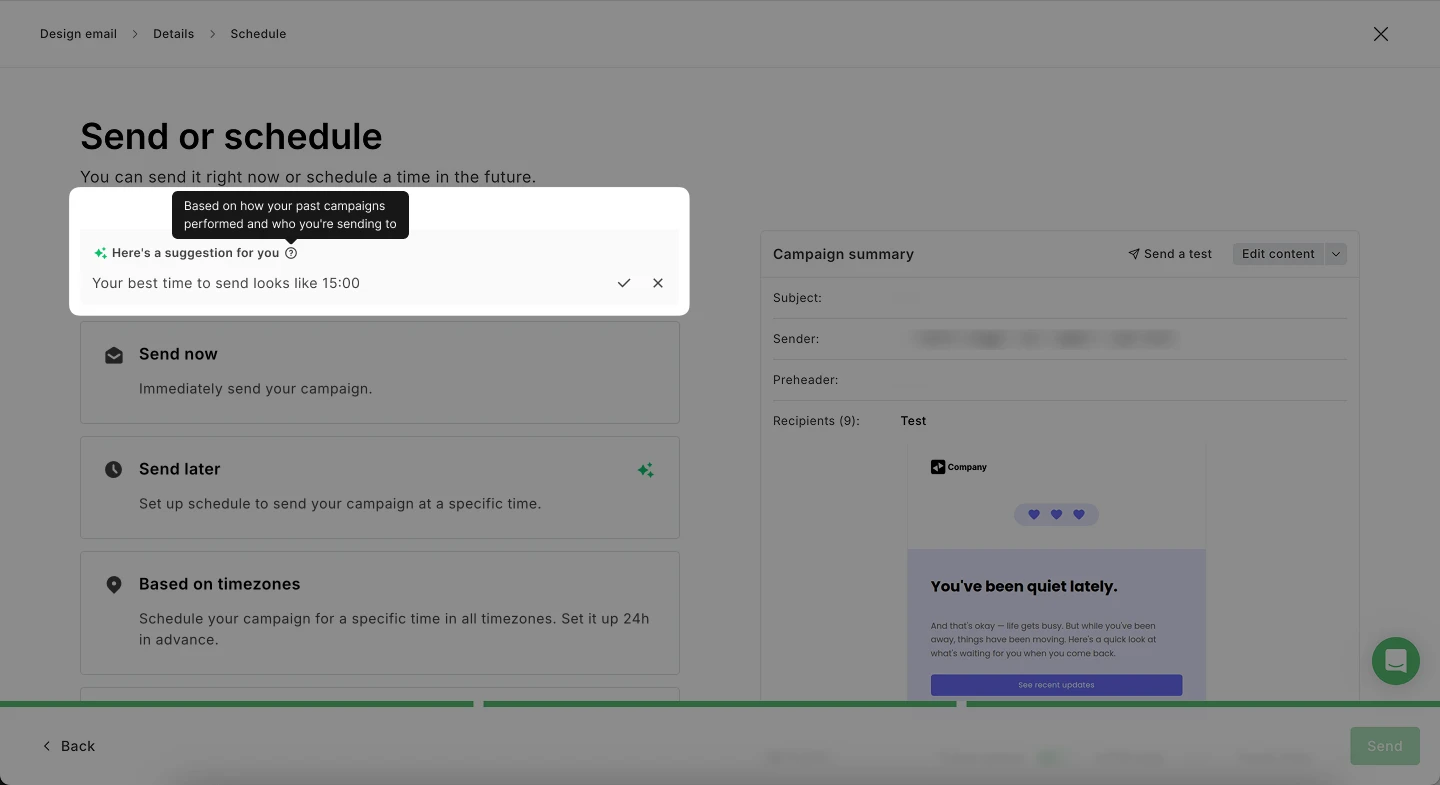The height and width of the screenshot is (785, 1440).
Task: Select the Send now option
Action: pos(380,372)
